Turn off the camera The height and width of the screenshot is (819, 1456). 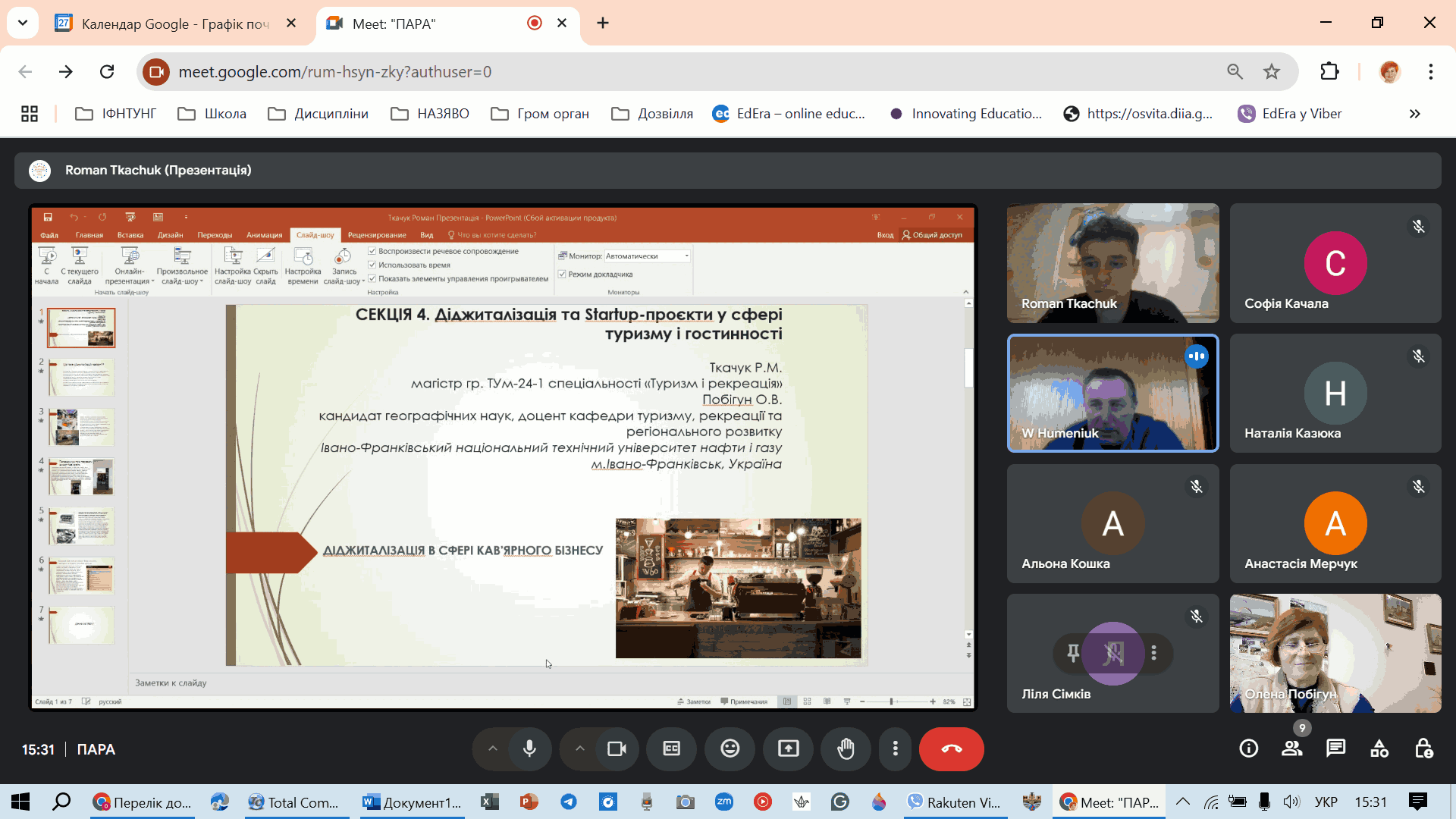[617, 749]
